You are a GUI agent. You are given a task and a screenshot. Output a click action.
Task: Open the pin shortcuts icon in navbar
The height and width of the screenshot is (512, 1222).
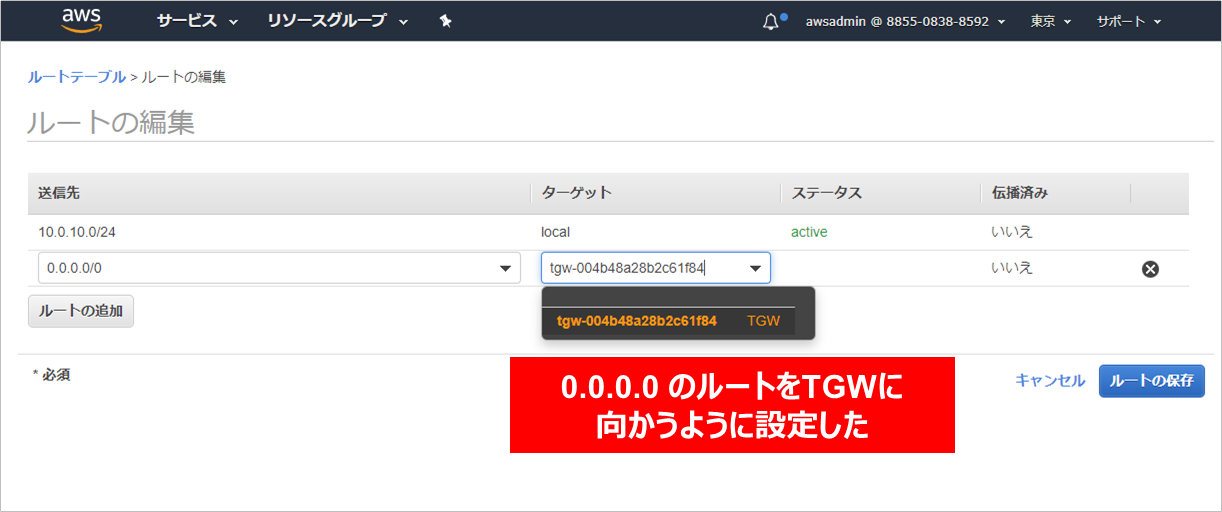(x=446, y=21)
